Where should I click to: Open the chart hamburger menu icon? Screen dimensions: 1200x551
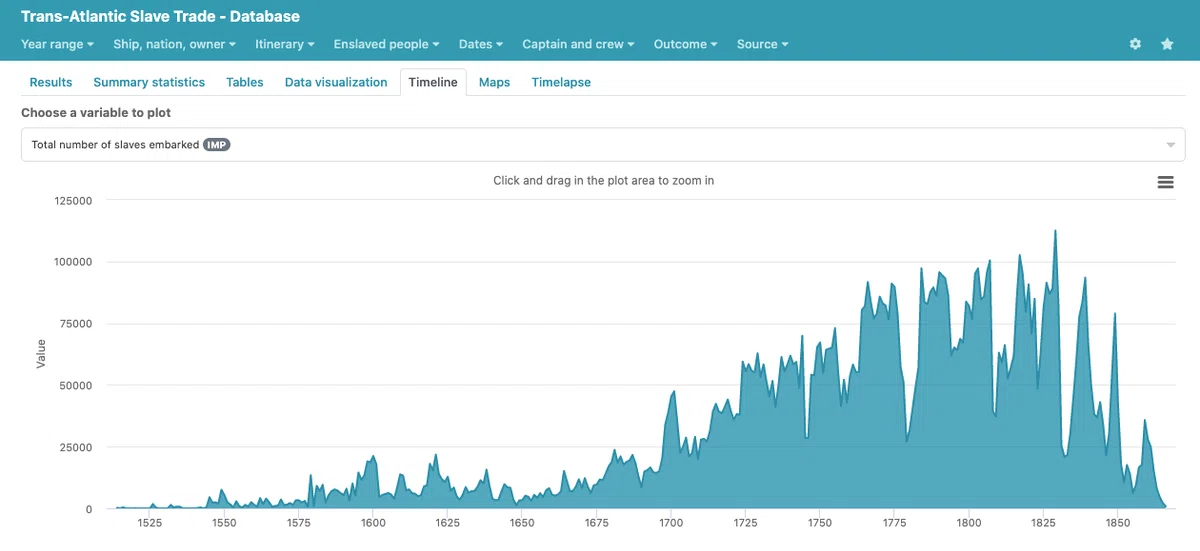click(1165, 182)
